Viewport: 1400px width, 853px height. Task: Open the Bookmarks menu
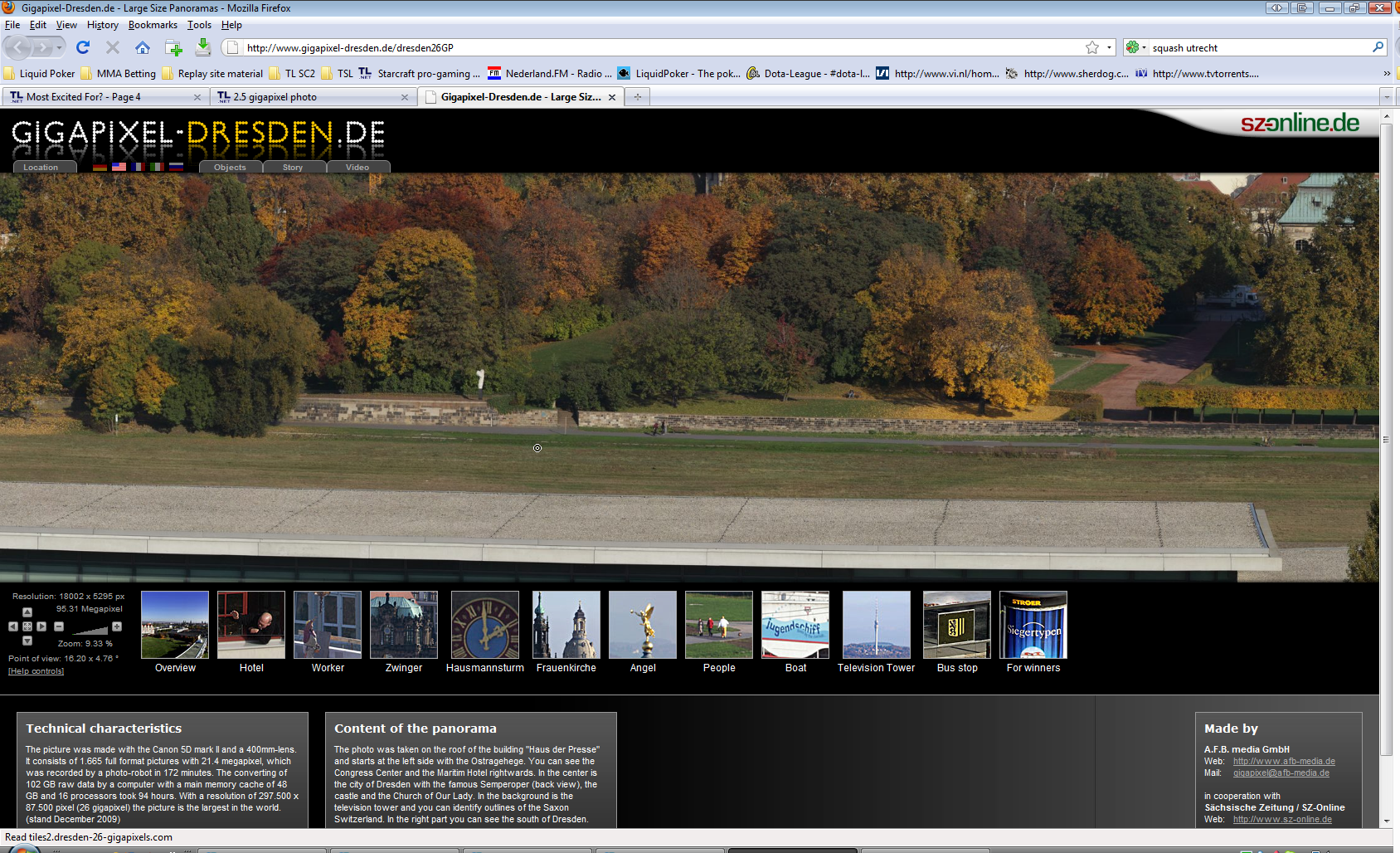click(x=153, y=25)
